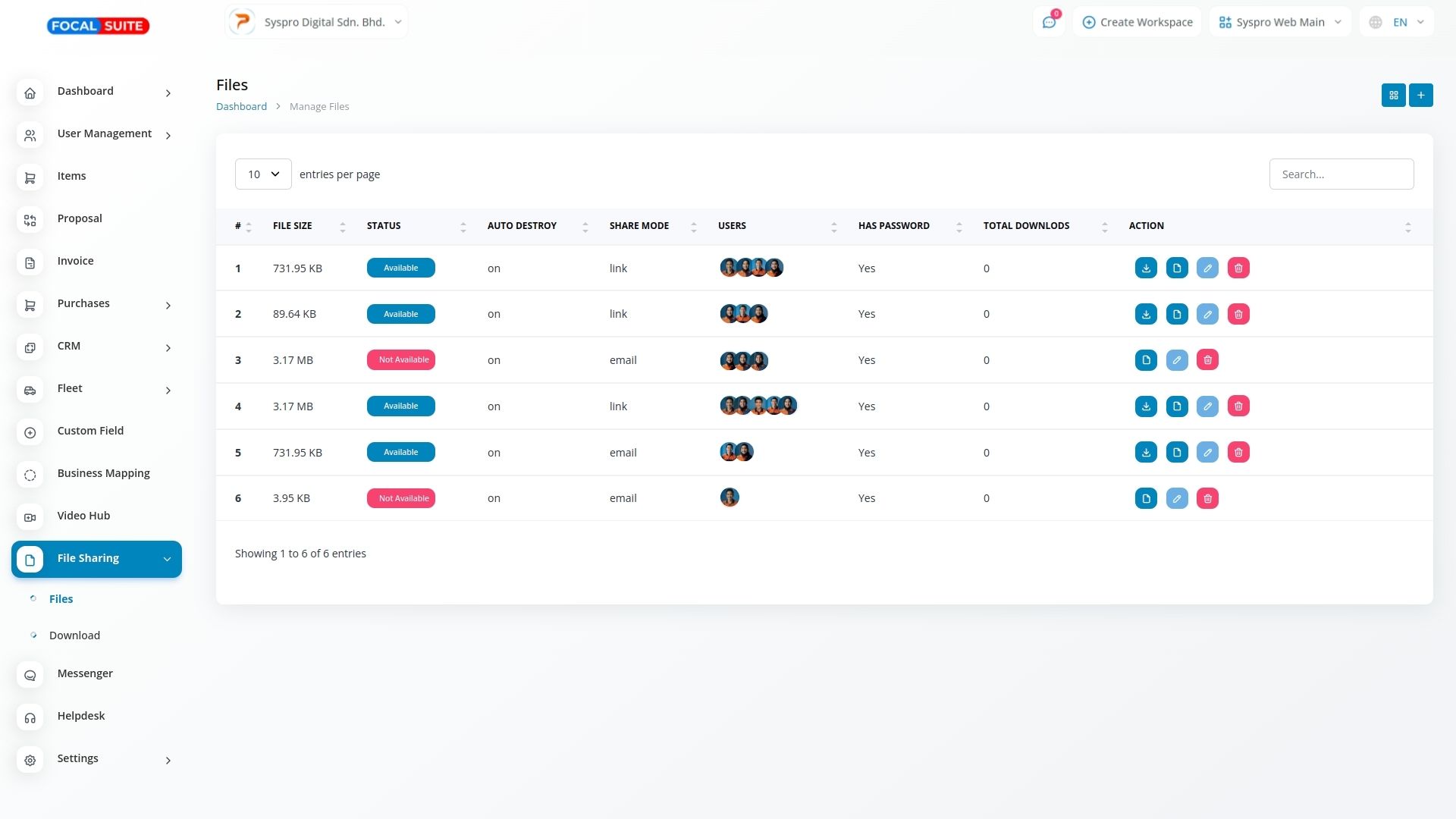Click the plus icon to add file
Viewport: 1456px width, 819px height.
[1420, 95]
